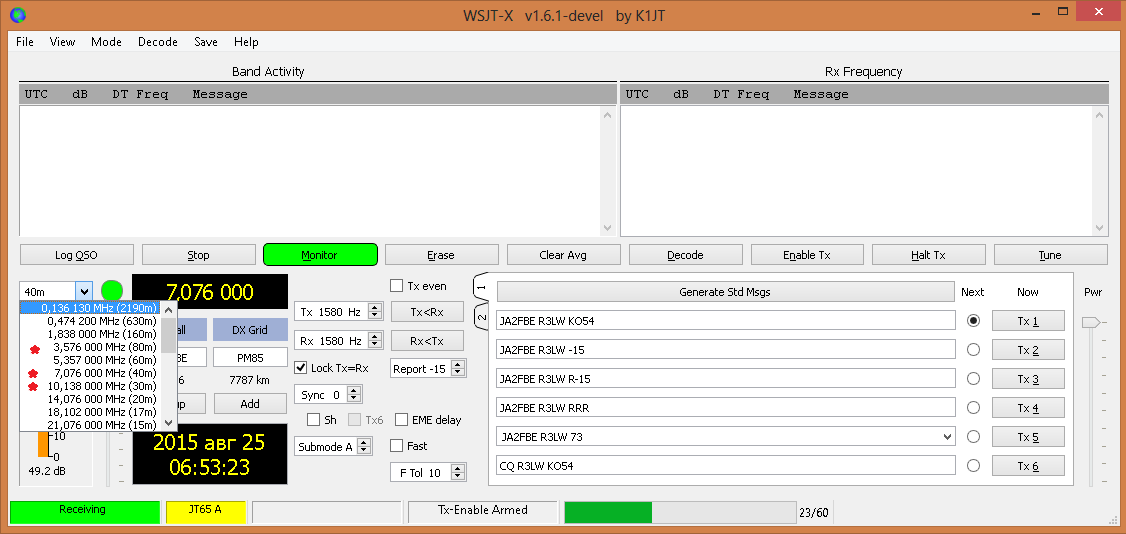1126x534 pixels.
Task: Click the Pwr slider handle
Action: [1092, 322]
